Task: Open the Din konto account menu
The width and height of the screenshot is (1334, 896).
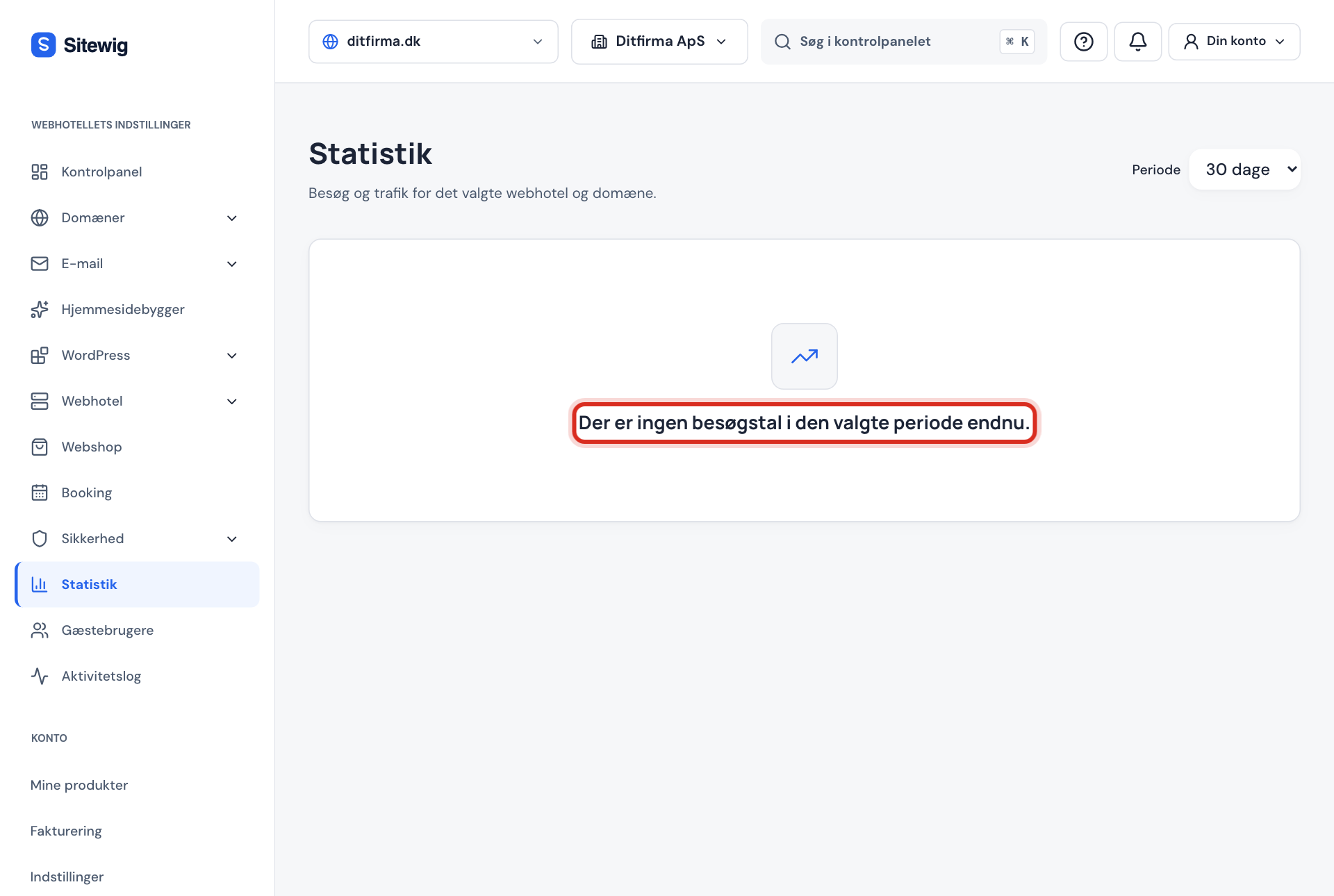Action: pyautogui.click(x=1234, y=42)
